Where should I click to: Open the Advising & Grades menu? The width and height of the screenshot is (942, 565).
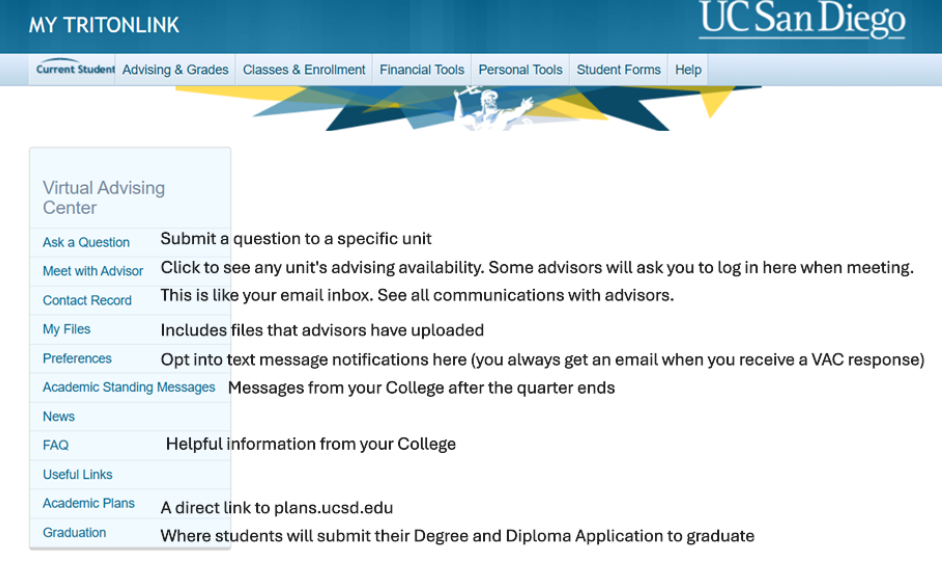point(175,70)
